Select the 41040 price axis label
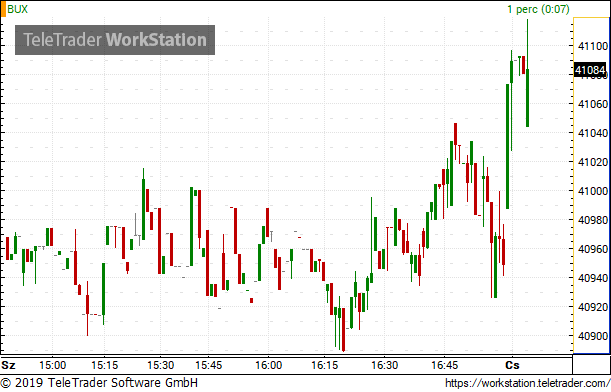611x392 pixels. click(593, 133)
